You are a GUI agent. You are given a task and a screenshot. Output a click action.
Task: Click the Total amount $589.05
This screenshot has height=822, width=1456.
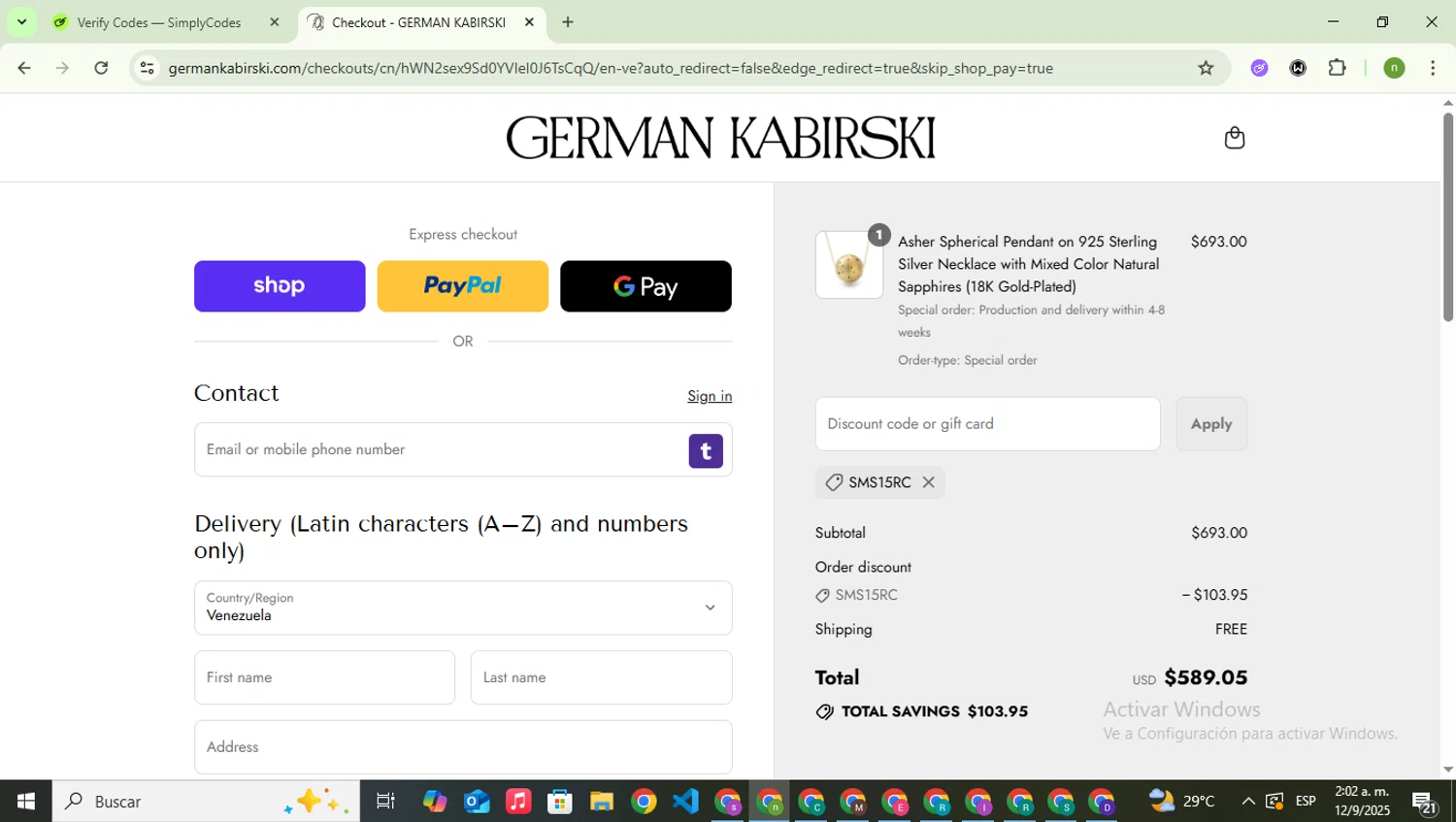[1206, 677]
